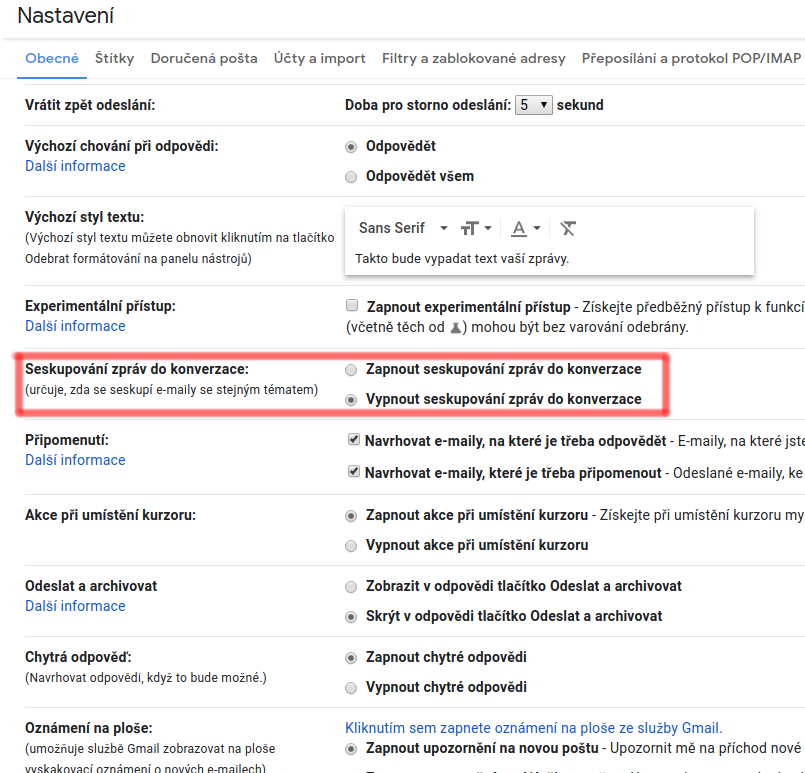Select the Odpovědět všem radio button
Screen dimensions: 805x773
pyautogui.click(x=351, y=177)
